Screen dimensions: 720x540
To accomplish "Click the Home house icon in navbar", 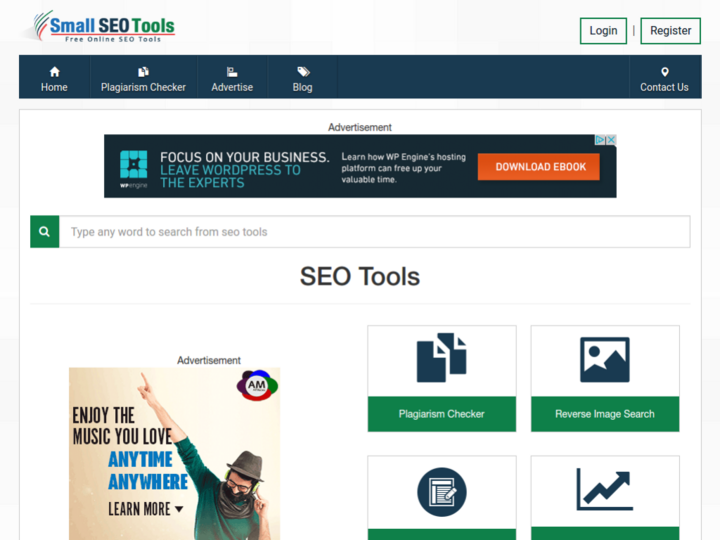I will pyautogui.click(x=55, y=72).
